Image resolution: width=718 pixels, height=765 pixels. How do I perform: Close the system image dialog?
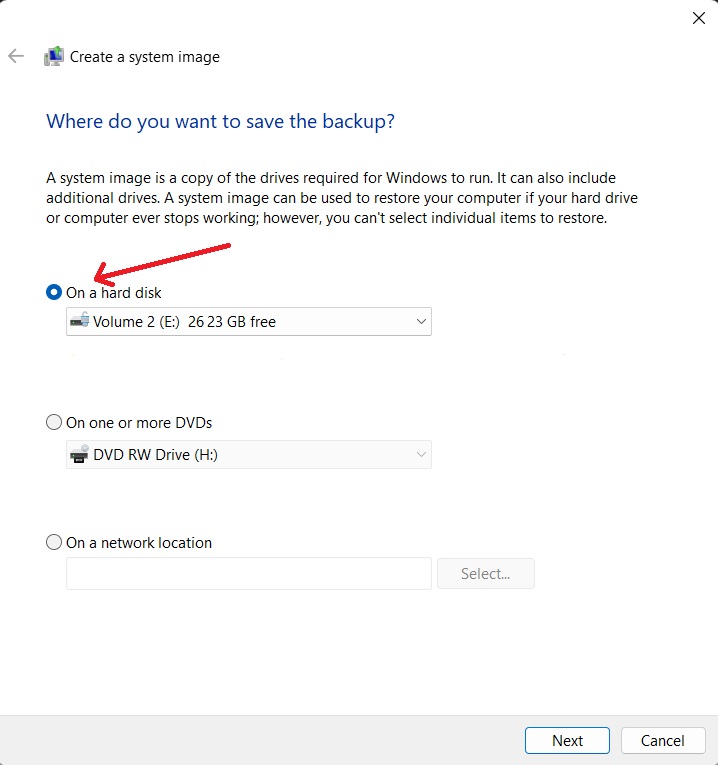(x=698, y=18)
